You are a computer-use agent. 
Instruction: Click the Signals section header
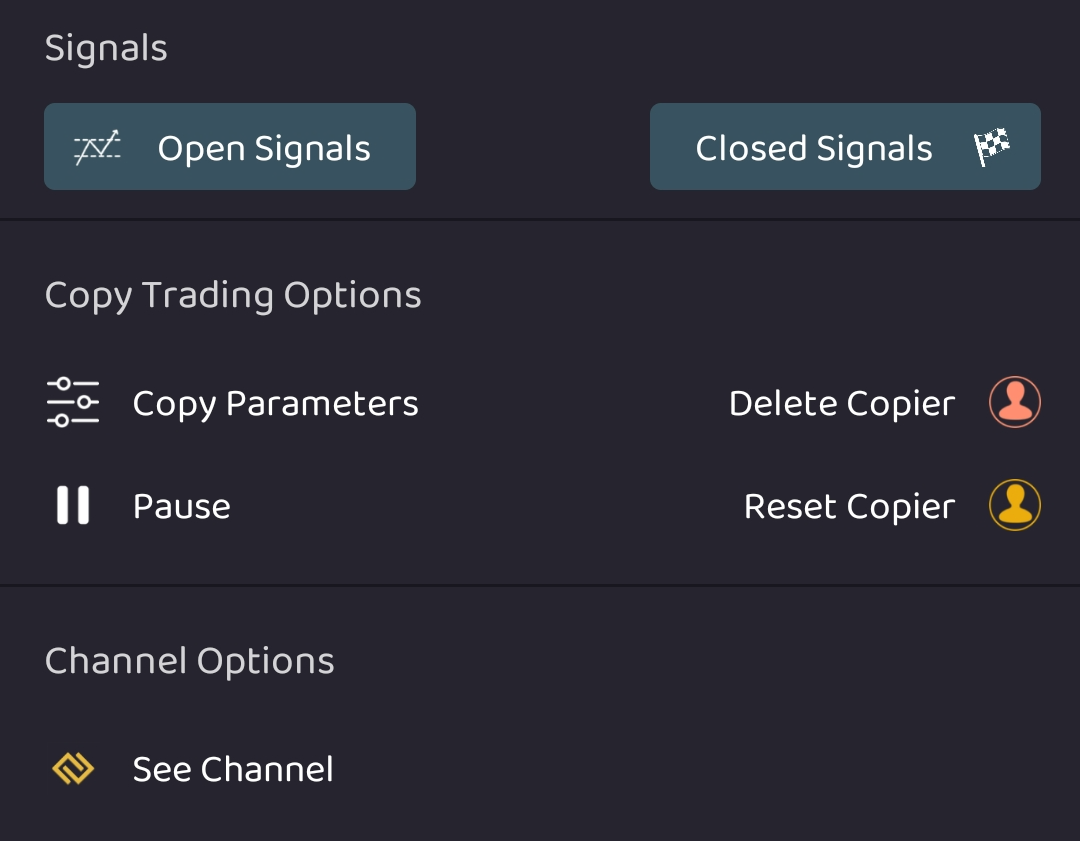(x=106, y=47)
